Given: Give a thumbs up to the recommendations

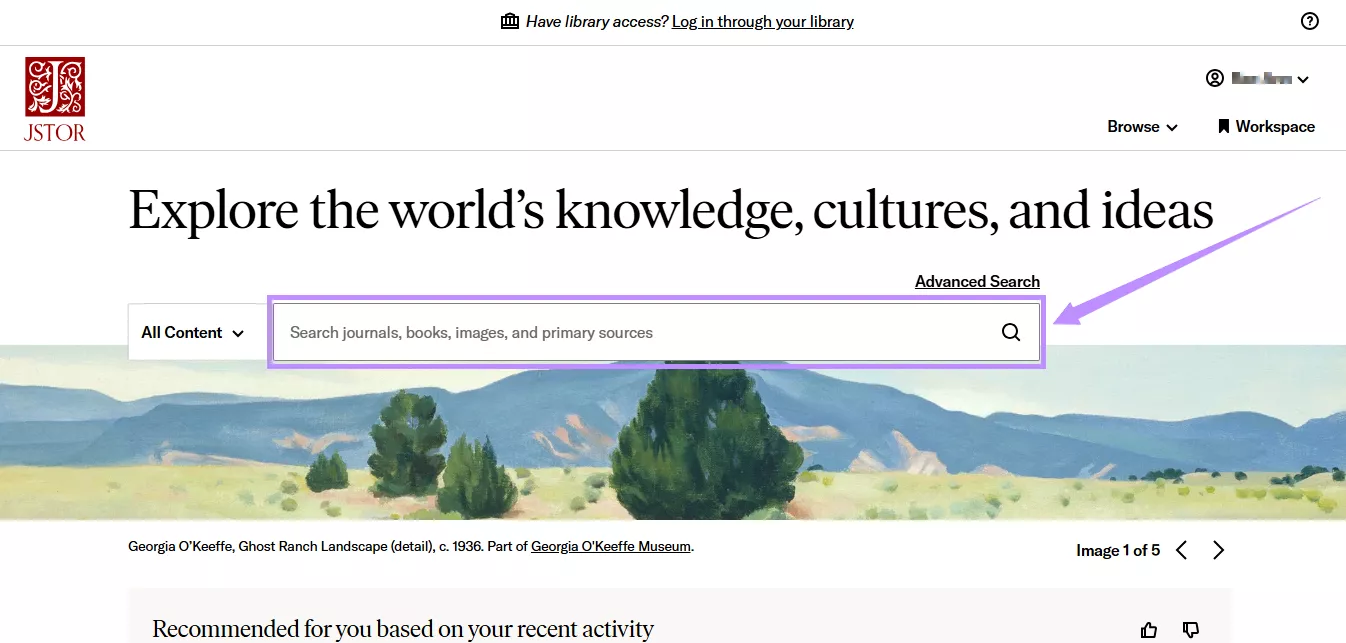Looking at the screenshot, I should coord(1148,629).
